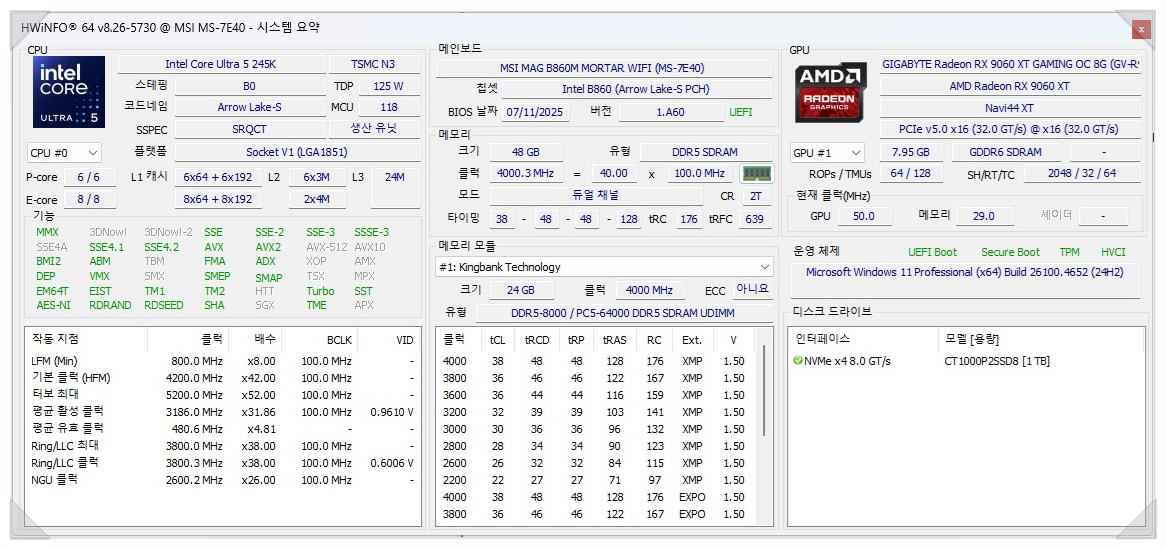Click the green memory module icon

point(757,173)
